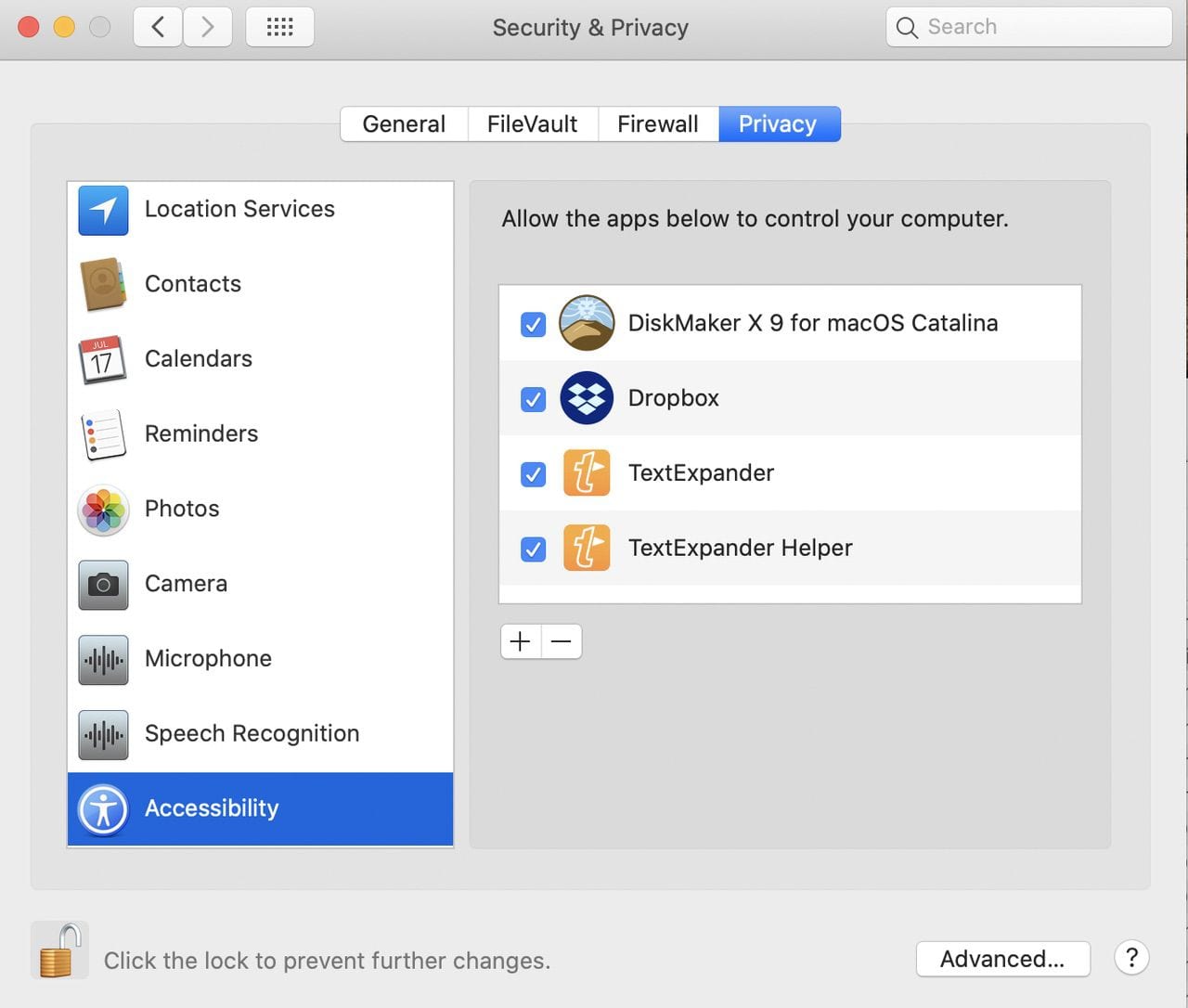Open the Firewall tab
Image resolution: width=1188 pixels, height=1008 pixels.
tap(657, 124)
